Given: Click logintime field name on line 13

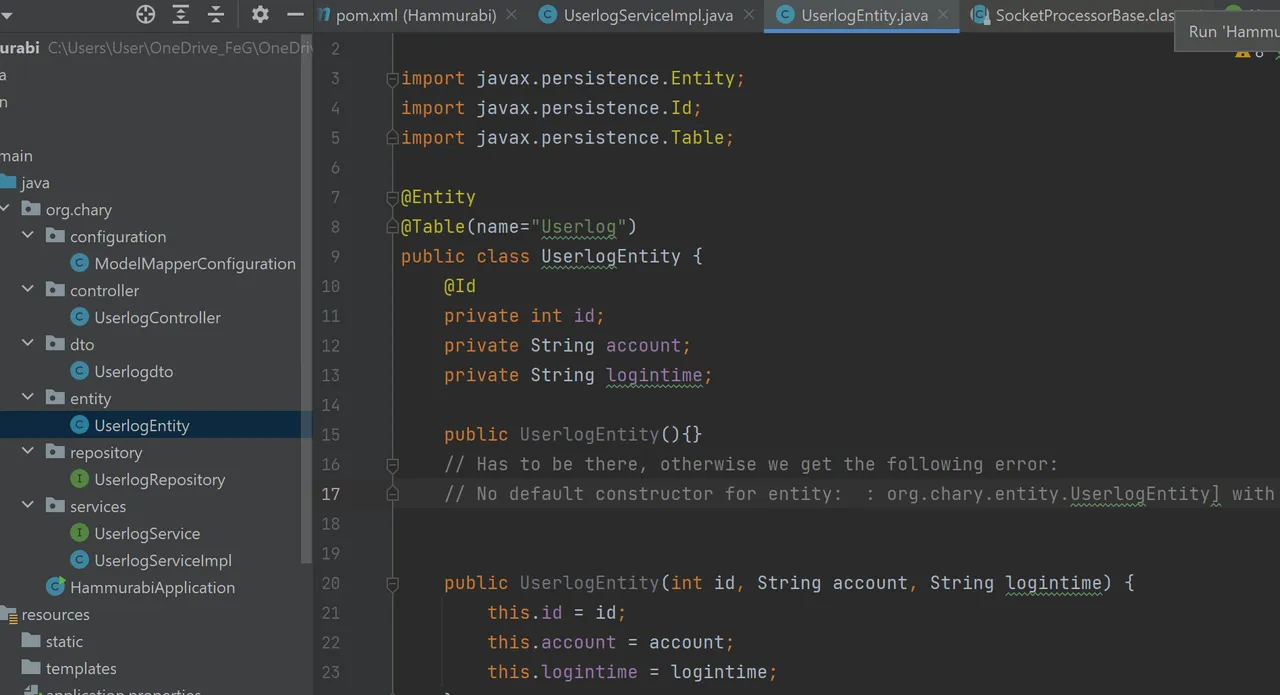Looking at the screenshot, I should coord(654,375).
